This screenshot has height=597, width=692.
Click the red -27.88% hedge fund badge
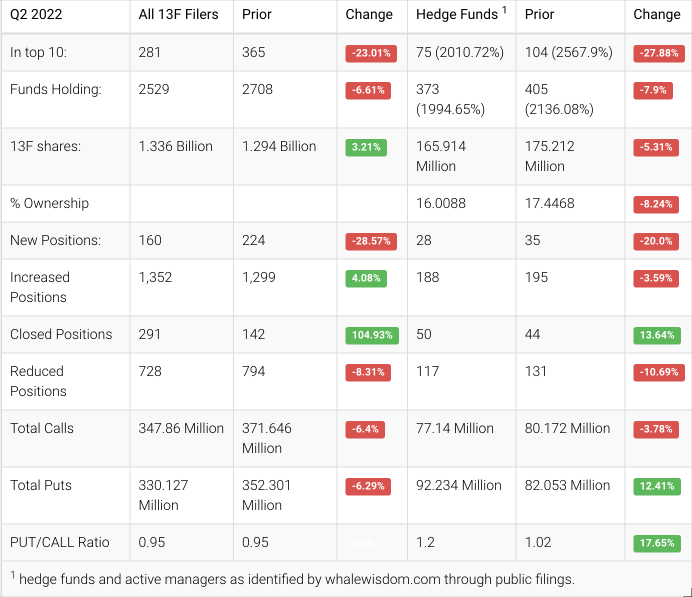(x=656, y=54)
